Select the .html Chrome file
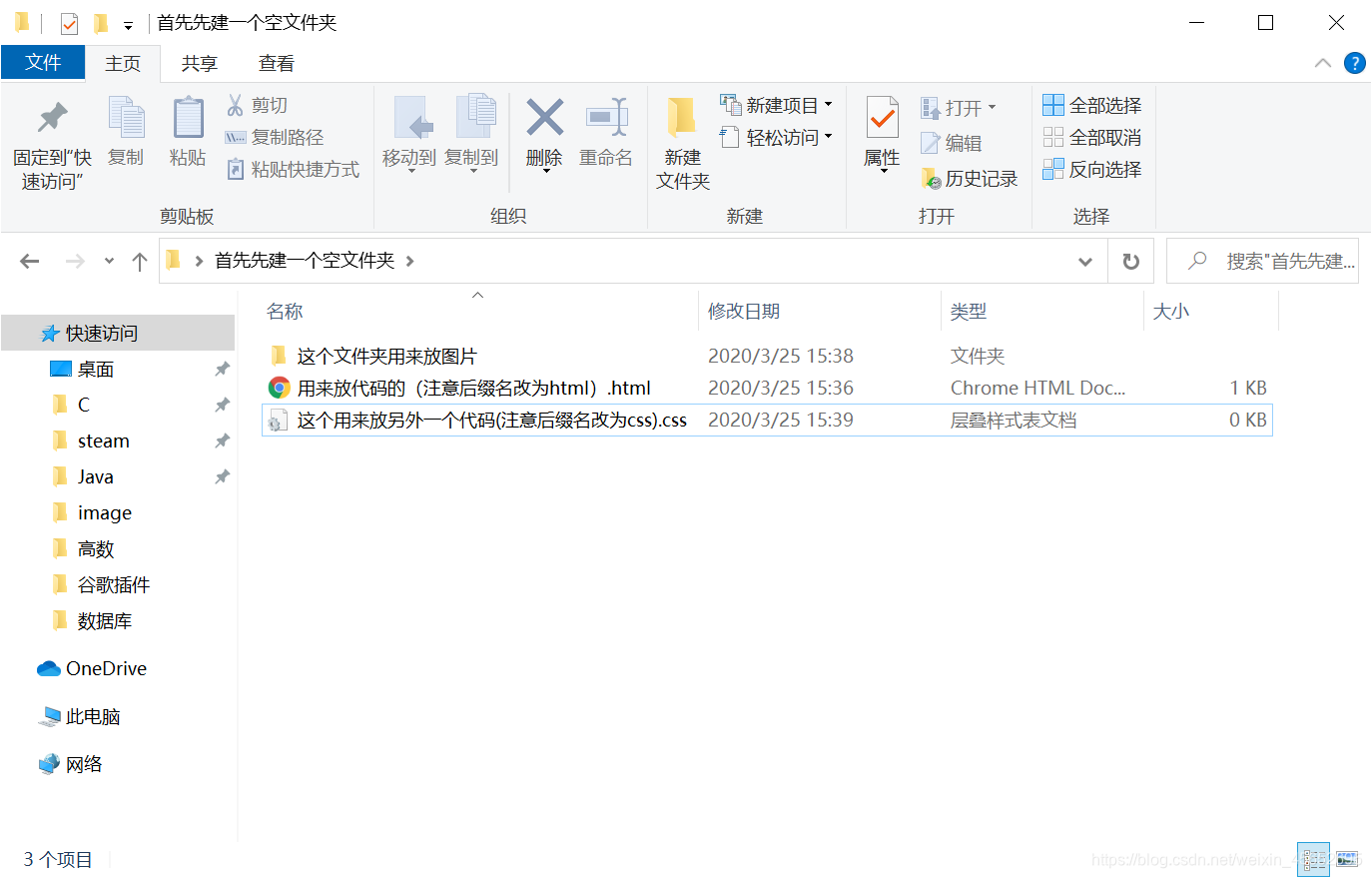The image size is (1372, 878). 767,388
